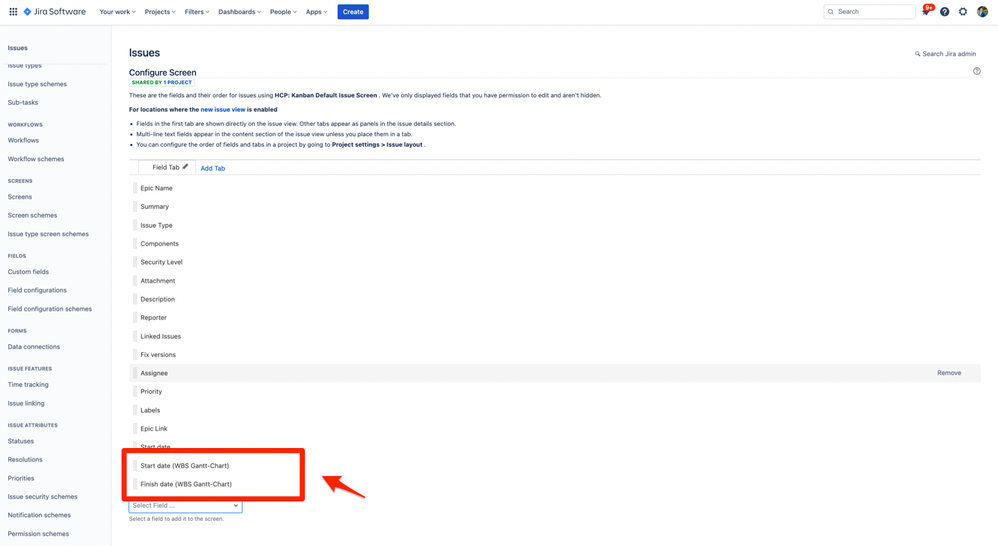Select Finish date (WBS Gantt-Chart) row
998x546 pixels.
click(555, 484)
